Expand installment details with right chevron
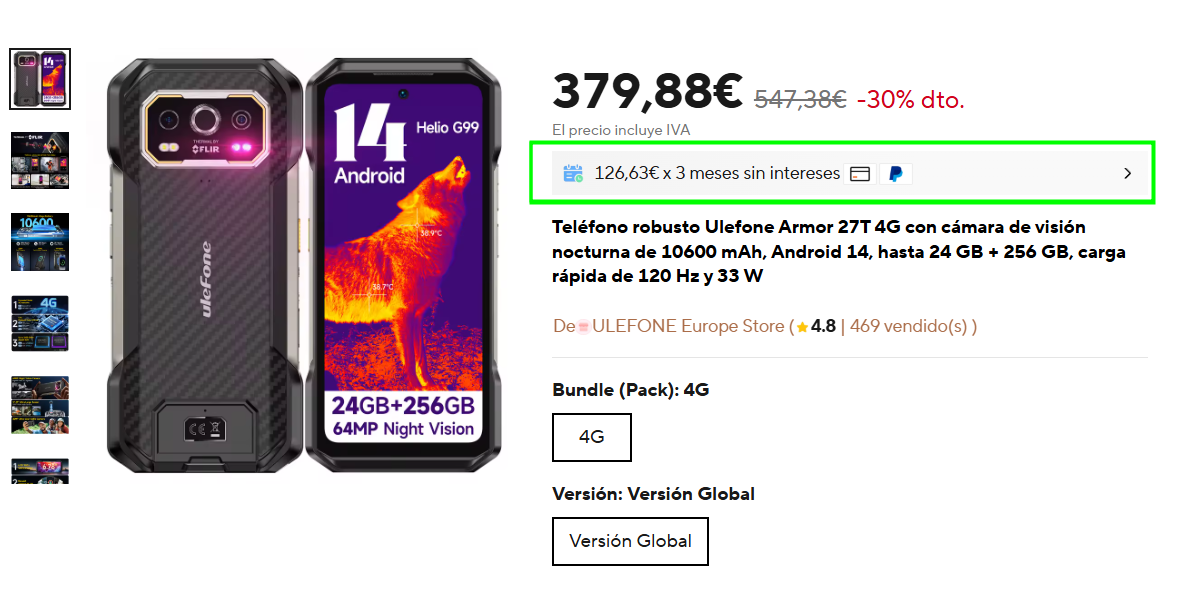1177x592 pixels. click(x=1127, y=173)
